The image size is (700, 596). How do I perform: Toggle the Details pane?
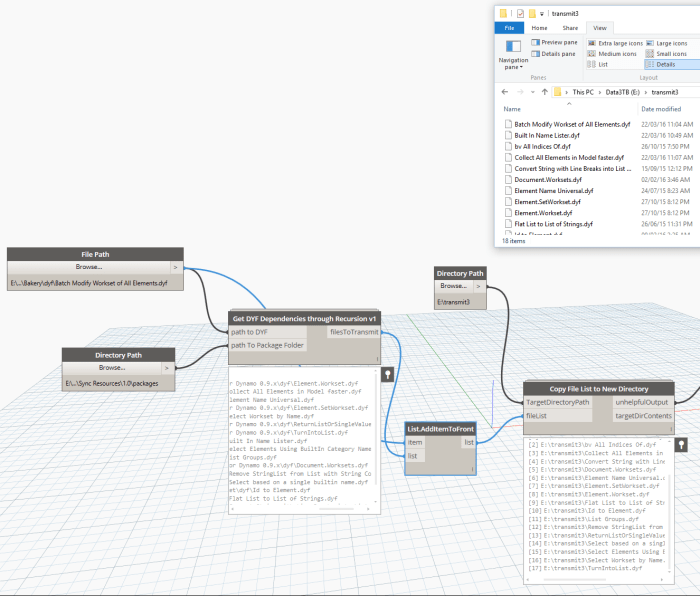[x=554, y=54]
